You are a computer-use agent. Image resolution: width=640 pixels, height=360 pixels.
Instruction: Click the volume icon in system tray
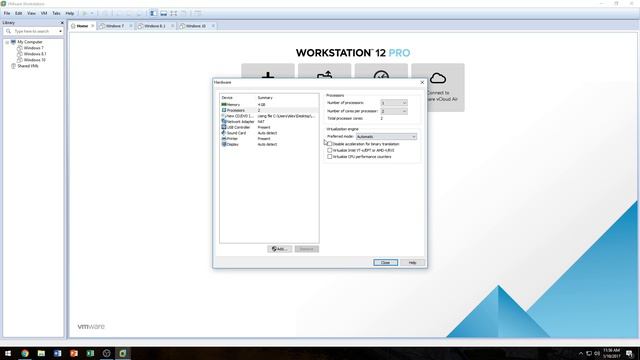pos(597,353)
